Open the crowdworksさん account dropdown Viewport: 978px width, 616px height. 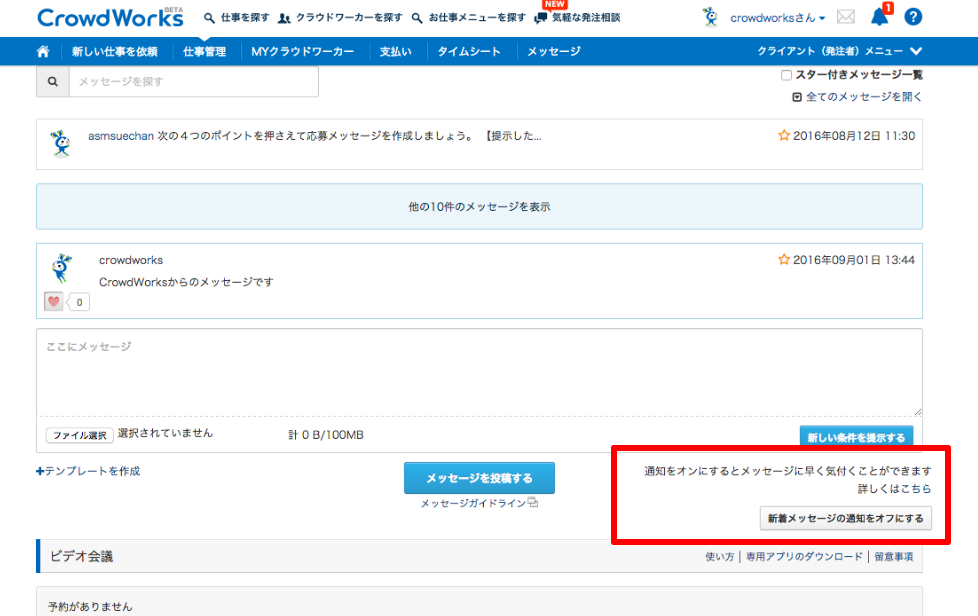777,18
